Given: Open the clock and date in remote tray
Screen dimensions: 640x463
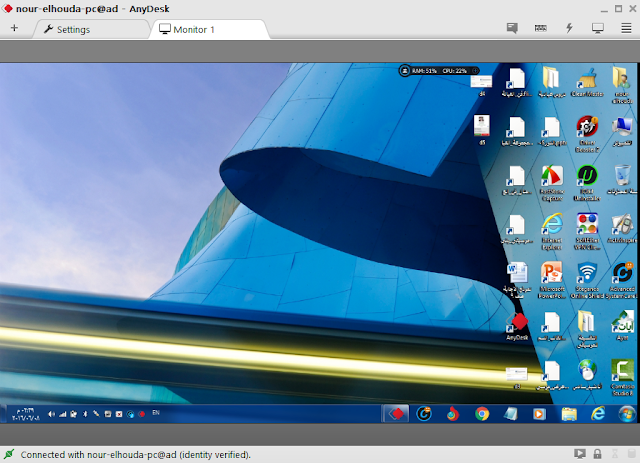Looking at the screenshot, I should click(x=25, y=414).
